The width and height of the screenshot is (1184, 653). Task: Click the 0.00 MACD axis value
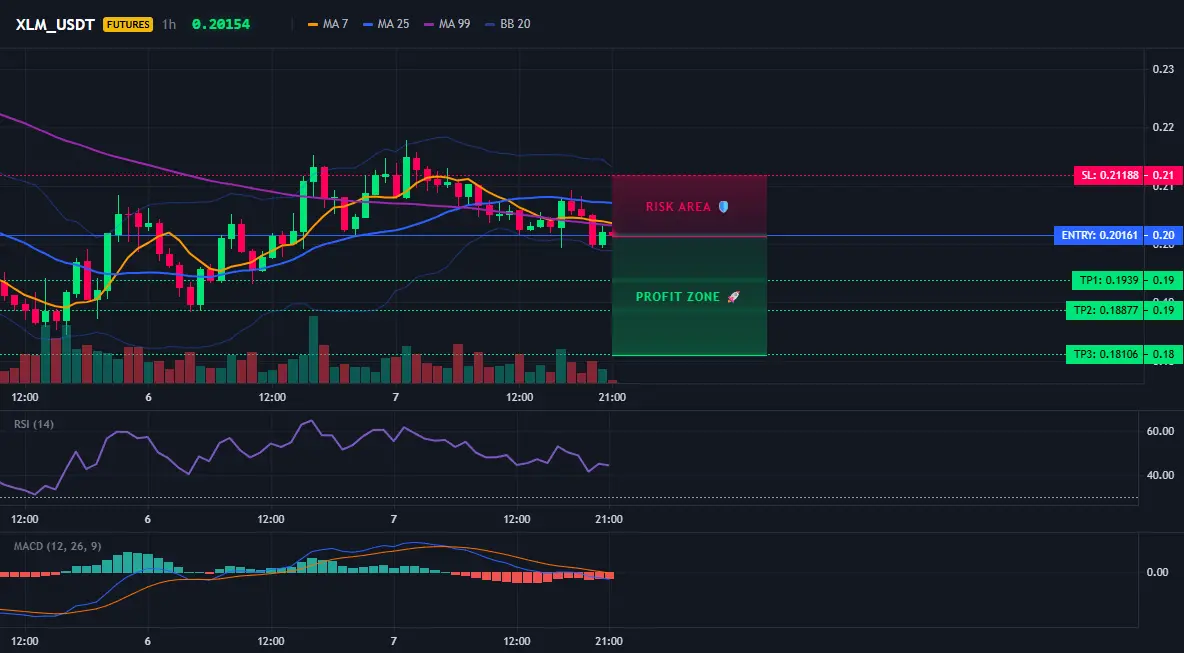(1158, 572)
